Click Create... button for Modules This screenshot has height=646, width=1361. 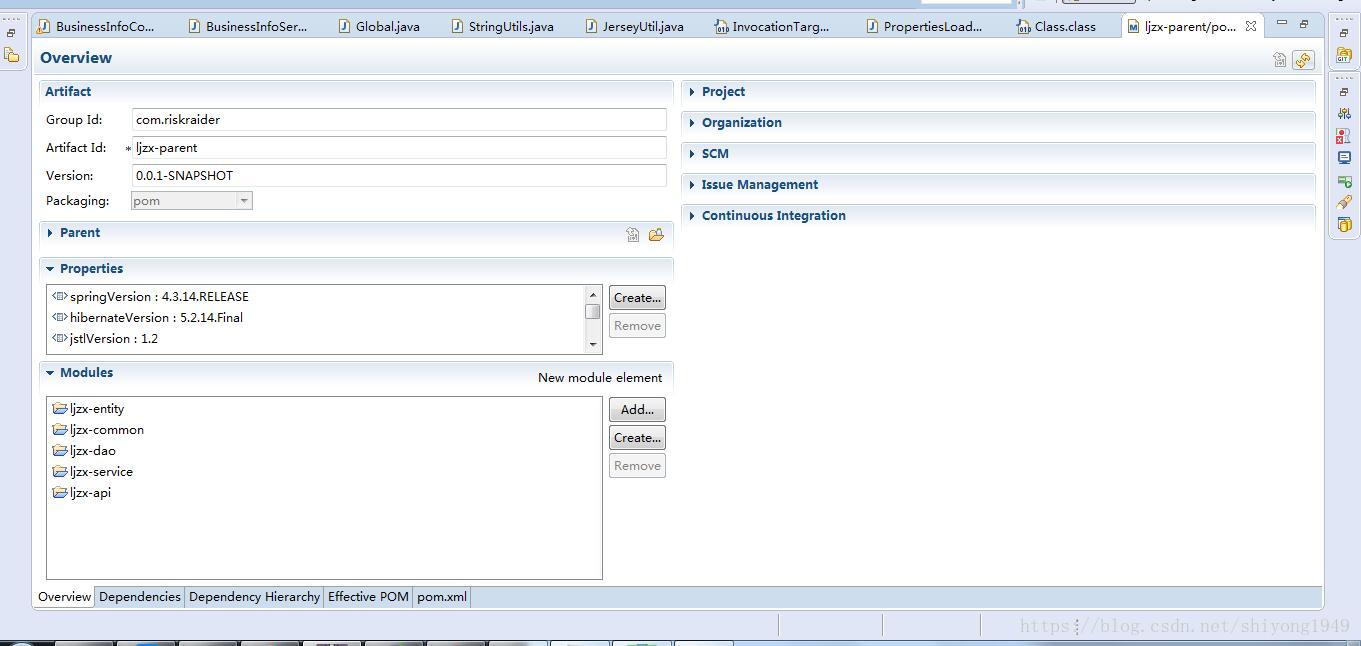click(637, 438)
